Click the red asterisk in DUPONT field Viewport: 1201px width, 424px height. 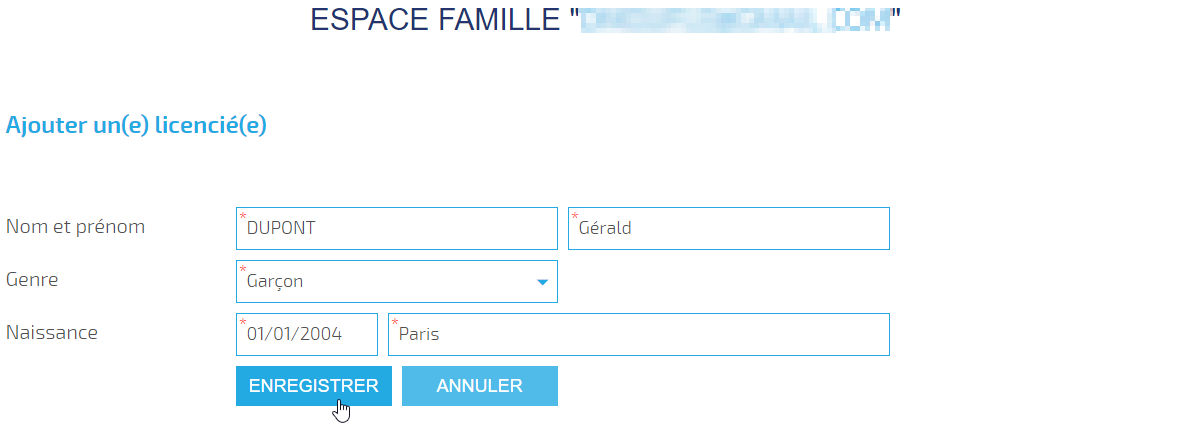tap(243, 216)
